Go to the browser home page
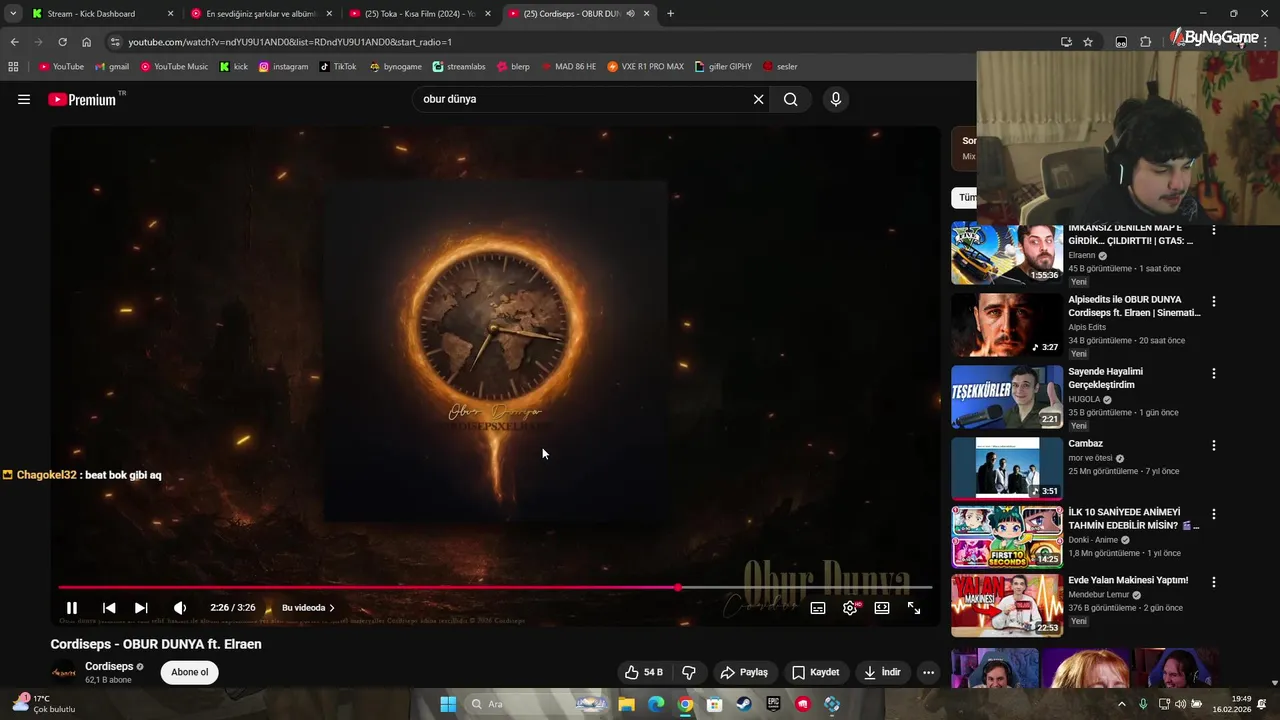Viewport: 1280px width, 720px height. [x=87, y=42]
